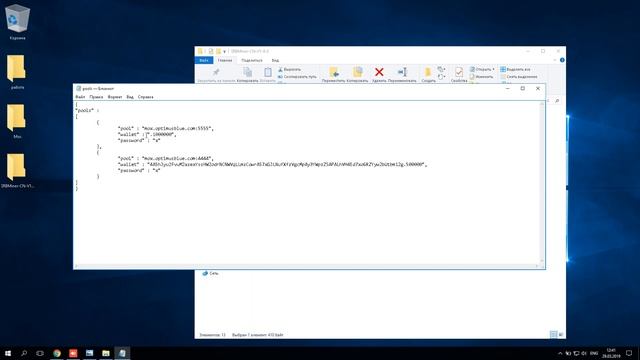Click Снять выделение in the ribbon
The image size is (640, 360).
519,77
